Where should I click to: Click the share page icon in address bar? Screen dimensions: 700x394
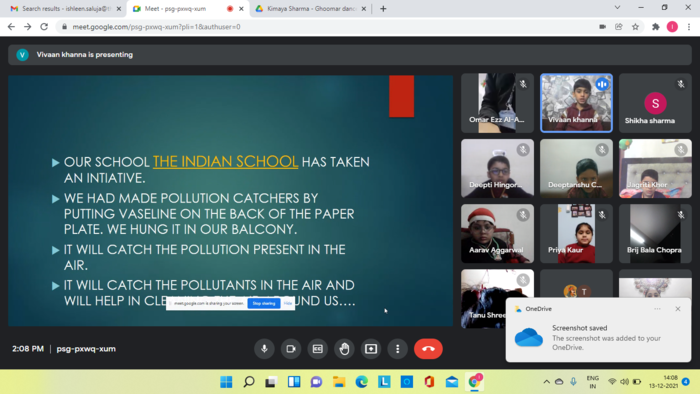(x=619, y=27)
